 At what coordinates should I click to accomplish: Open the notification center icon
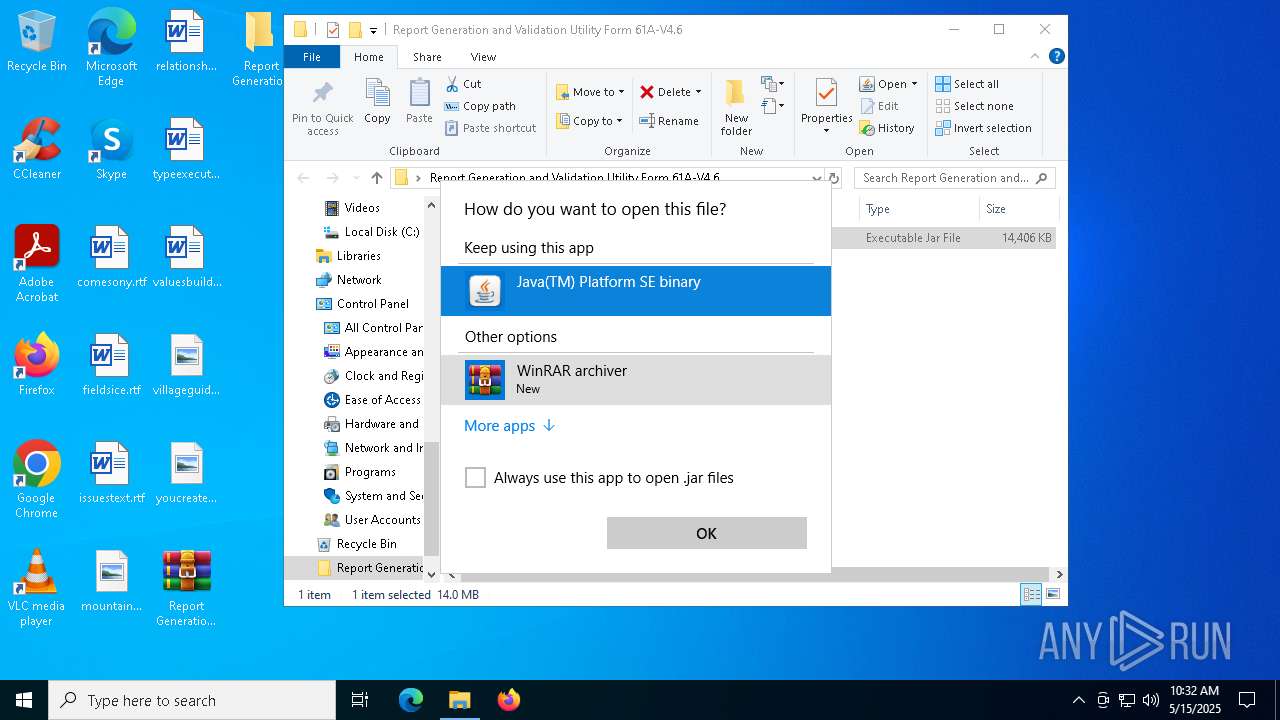click(1247, 700)
